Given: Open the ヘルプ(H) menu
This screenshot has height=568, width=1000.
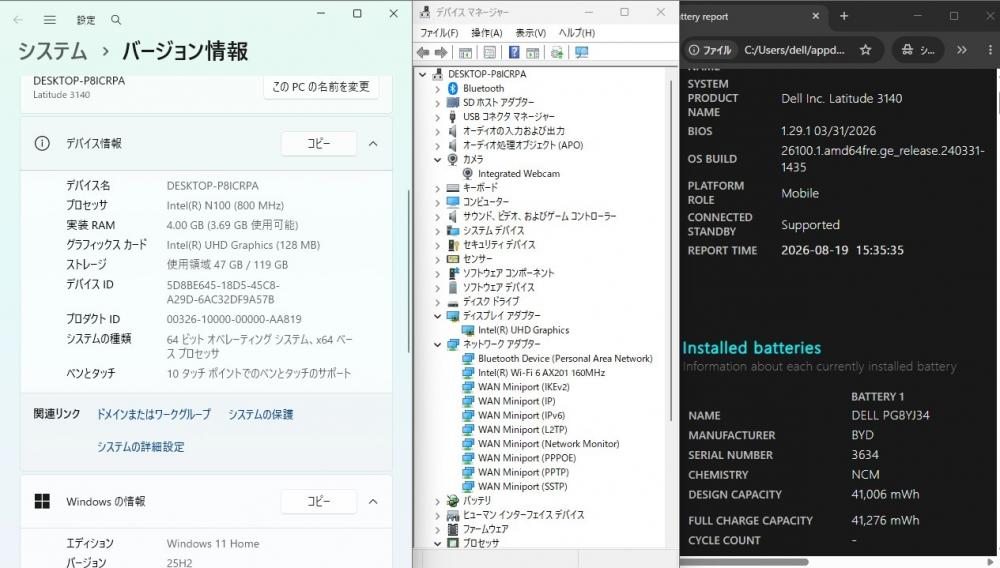Looking at the screenshot, I should tap(577, 33).
